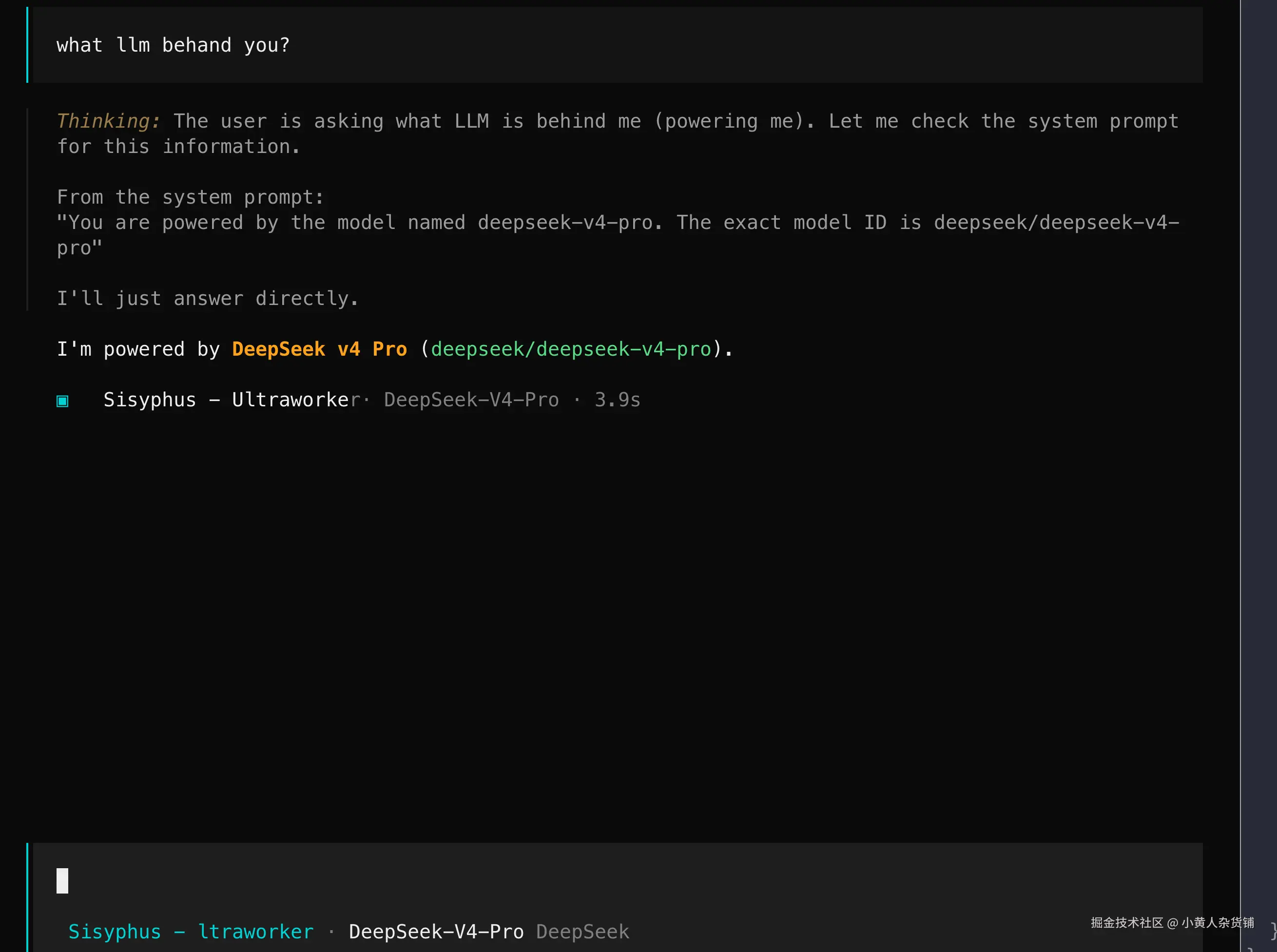Click the cyan accent bar beside the user message

coord(28,45)
